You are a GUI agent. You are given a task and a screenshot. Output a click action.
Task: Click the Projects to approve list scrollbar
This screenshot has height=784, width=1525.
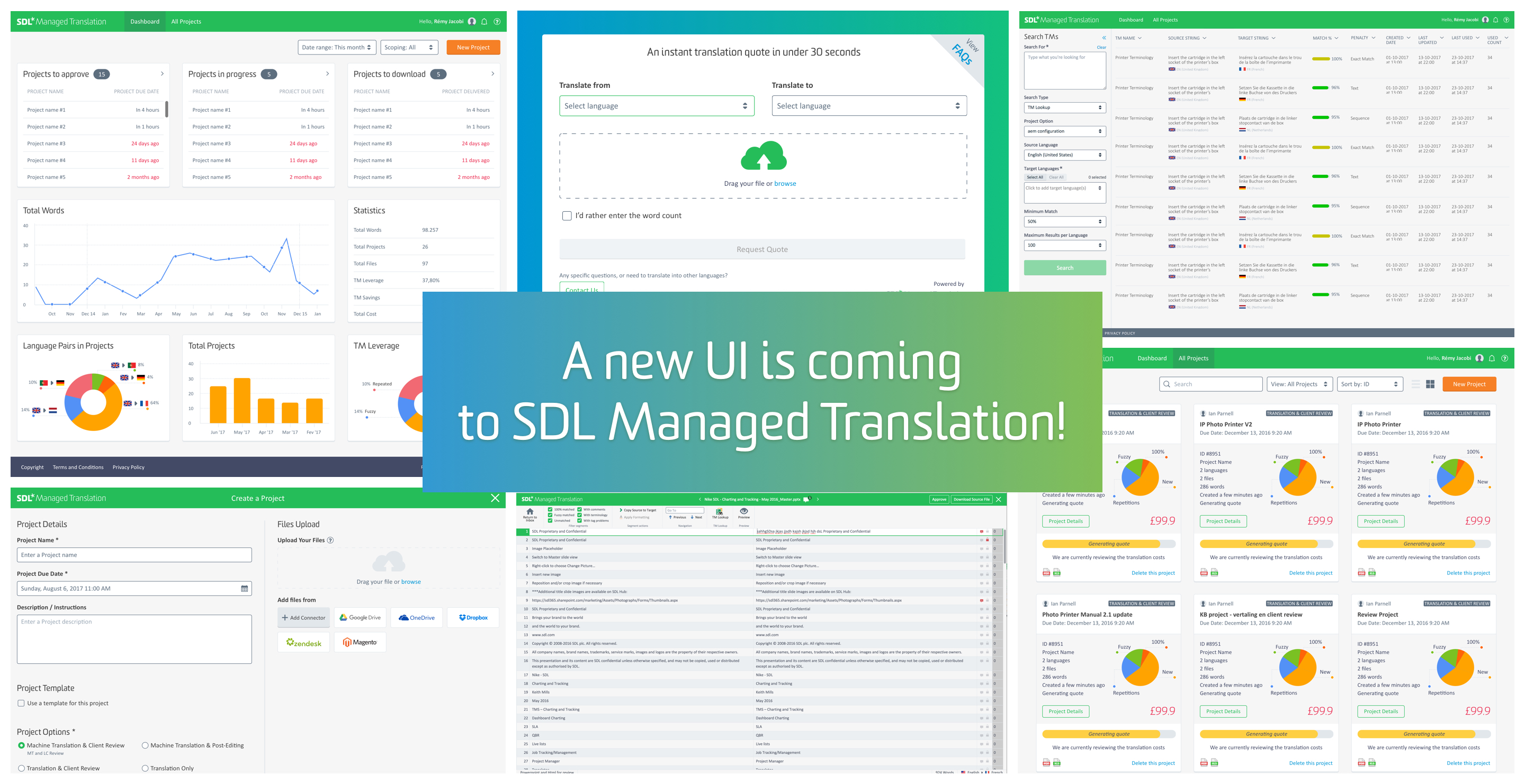[166, 109]
